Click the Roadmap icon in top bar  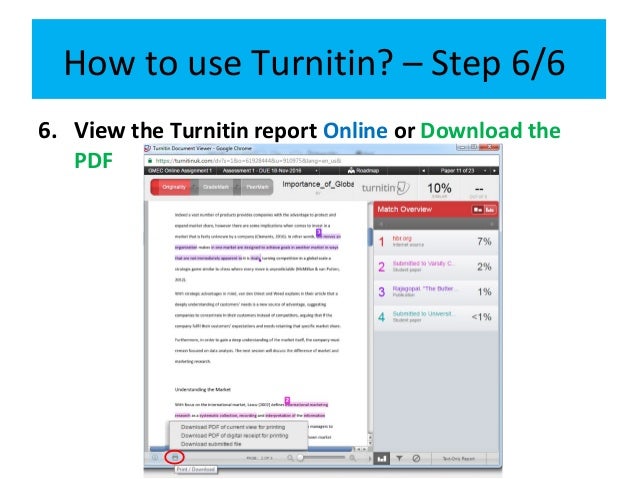tap(351, 171)
